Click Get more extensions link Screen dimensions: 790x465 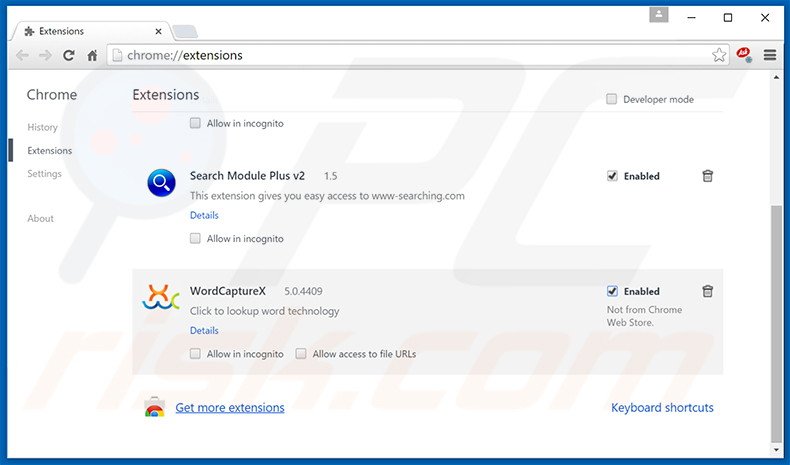pos(230,408)
